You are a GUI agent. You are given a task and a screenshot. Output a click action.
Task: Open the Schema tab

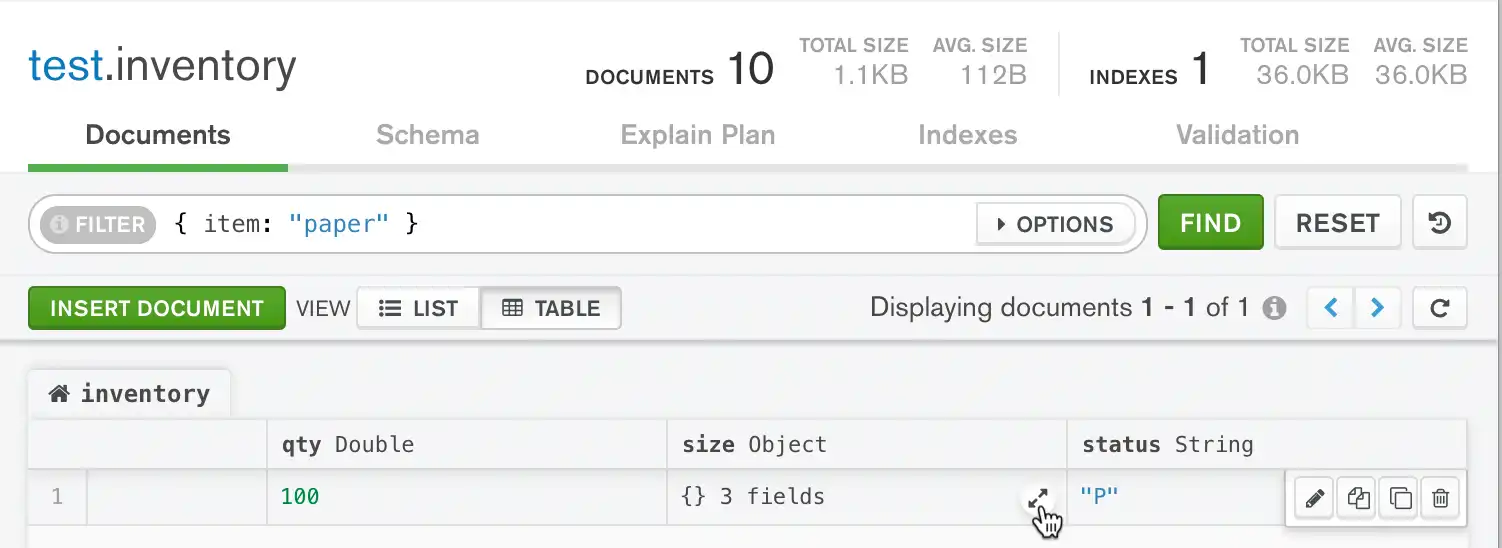pyautogui.click(x=427, y=135)
